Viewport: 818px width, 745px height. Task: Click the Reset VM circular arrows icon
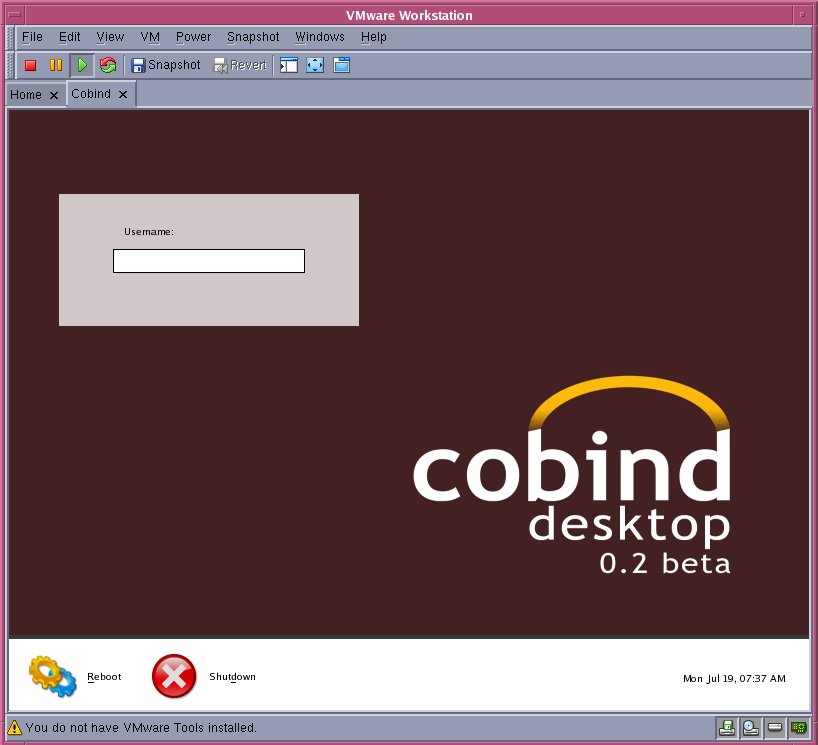107,65
